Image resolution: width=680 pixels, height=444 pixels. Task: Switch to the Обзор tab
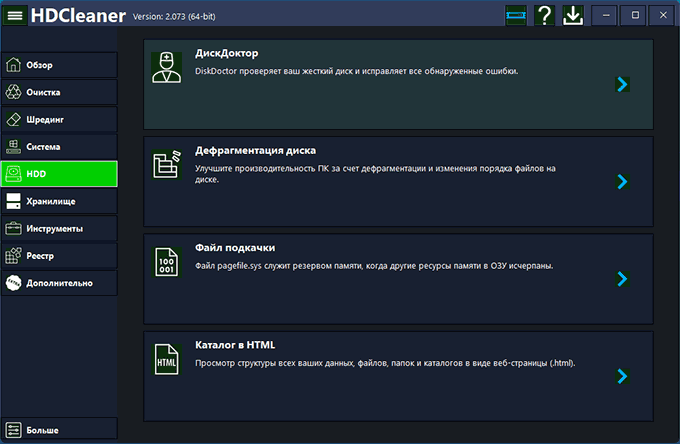(59, 65)
